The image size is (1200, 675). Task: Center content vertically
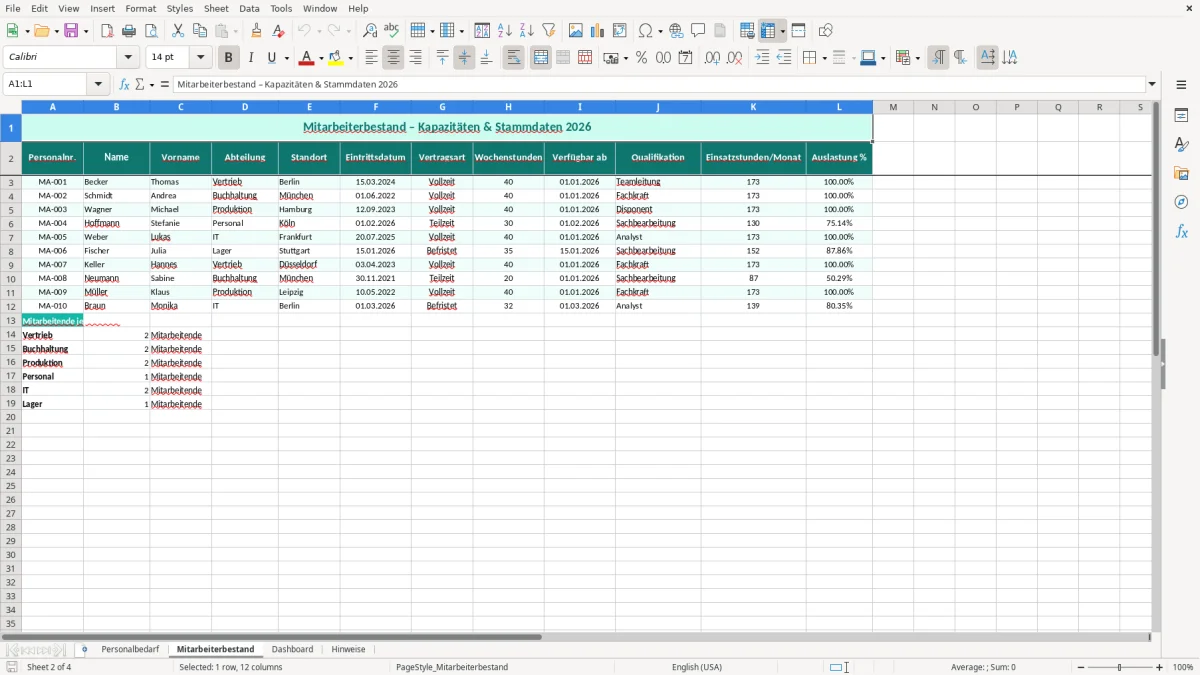(x=465, y=58)
